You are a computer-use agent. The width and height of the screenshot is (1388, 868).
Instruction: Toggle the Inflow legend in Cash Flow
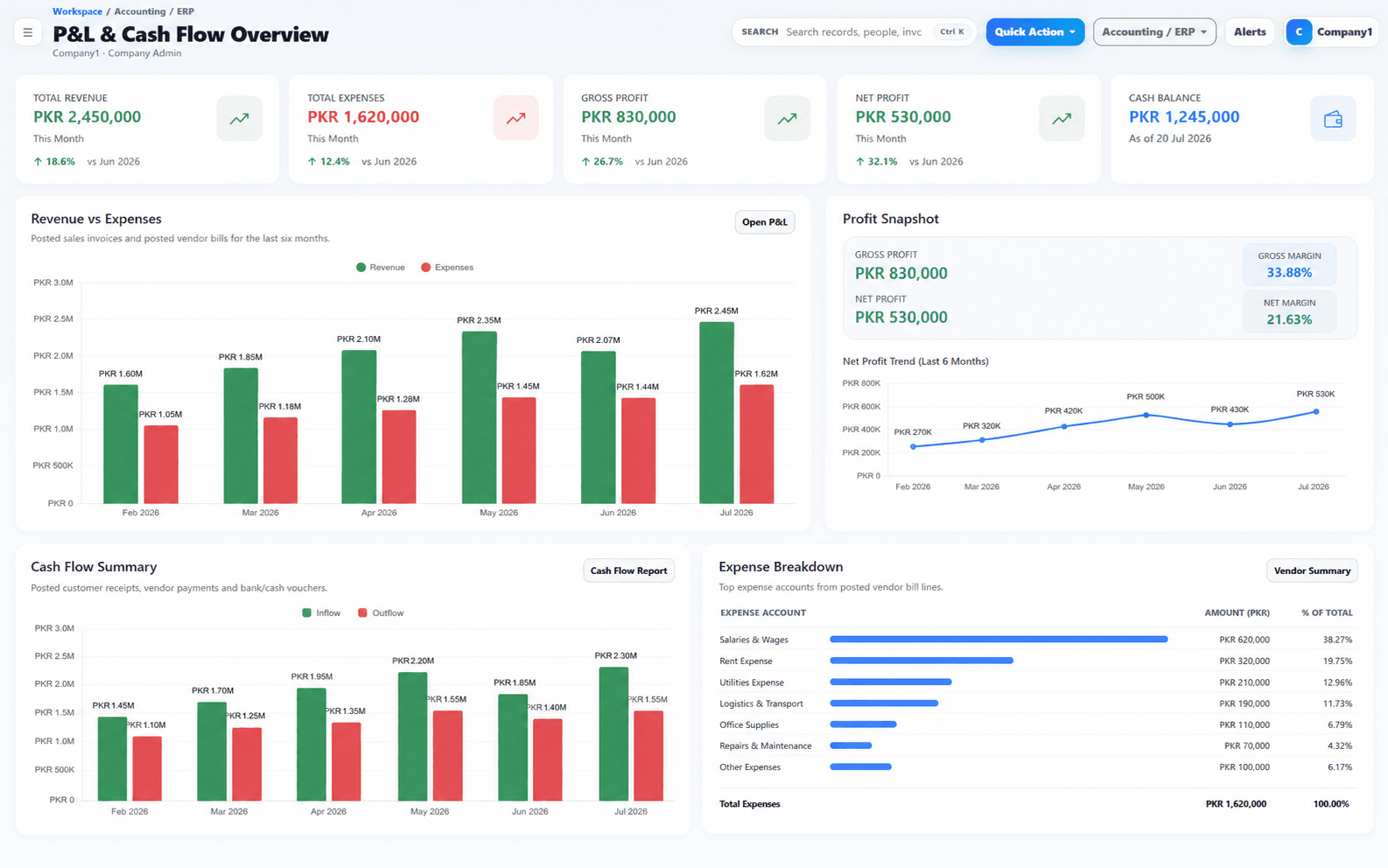[x=321, y=613]
